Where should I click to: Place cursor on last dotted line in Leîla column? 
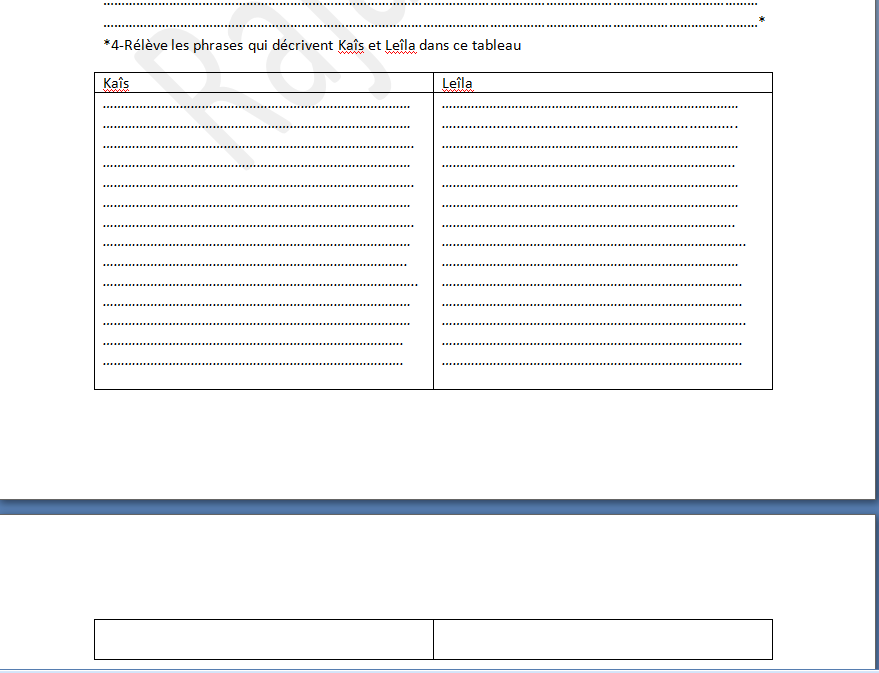[x=592, y=362]
